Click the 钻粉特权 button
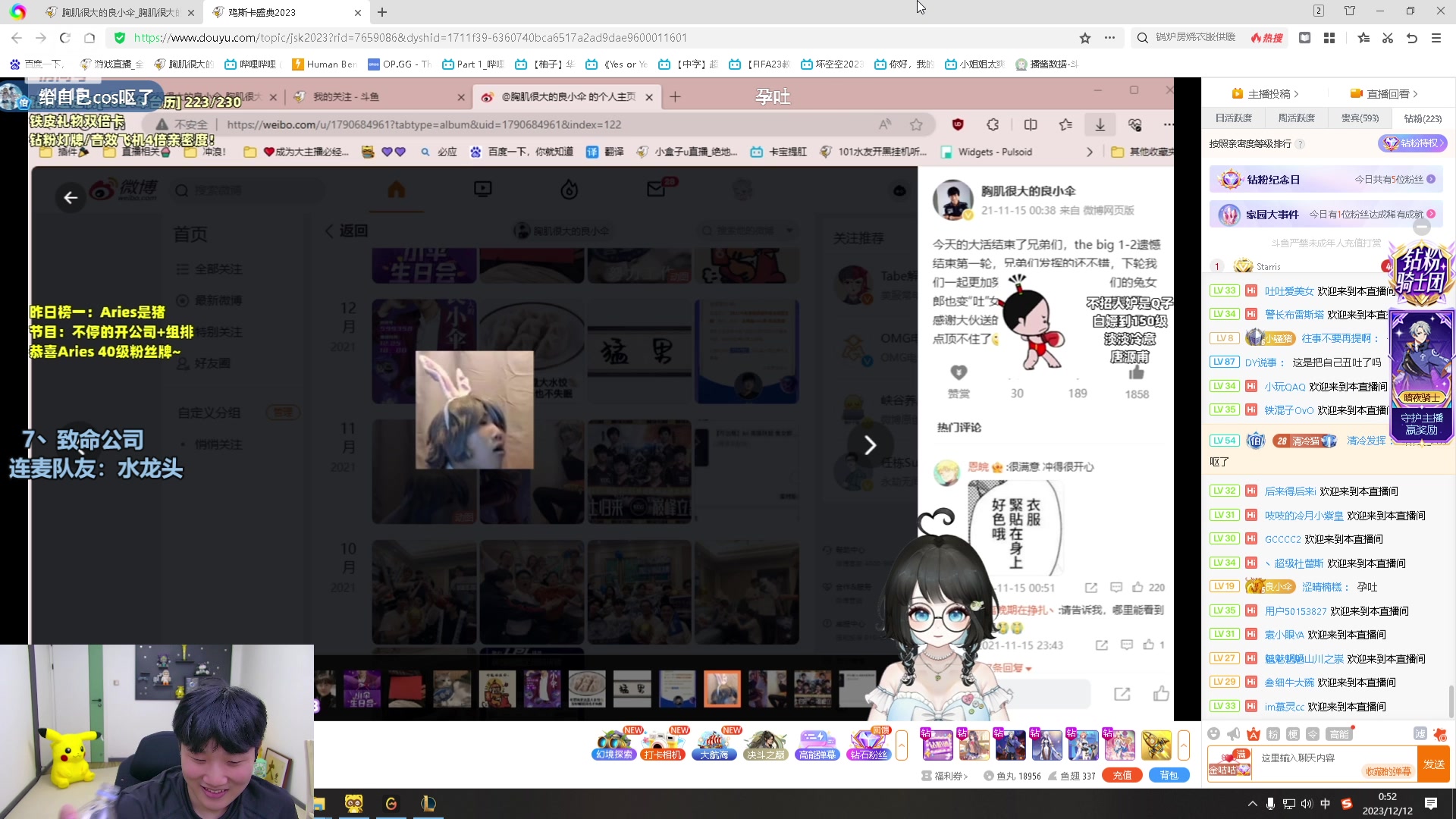The width and height of the screenshot is (1456, 819). tap(1412, 143)
